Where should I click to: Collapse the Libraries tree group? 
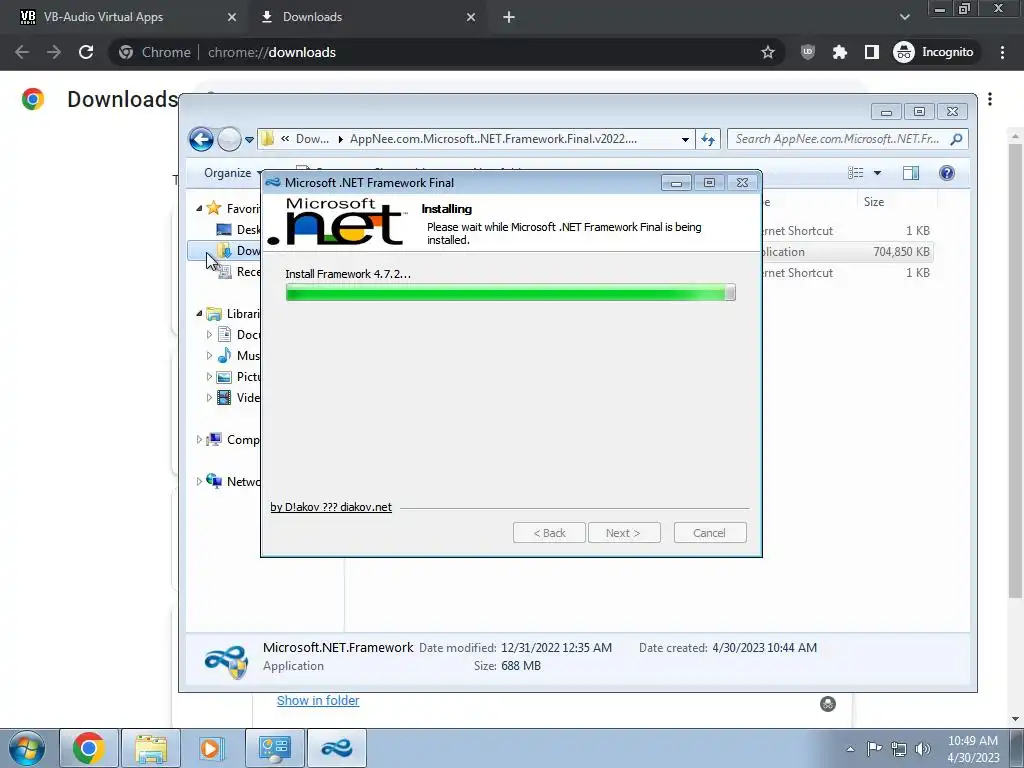pyautogui.click(x=199, y=313)
